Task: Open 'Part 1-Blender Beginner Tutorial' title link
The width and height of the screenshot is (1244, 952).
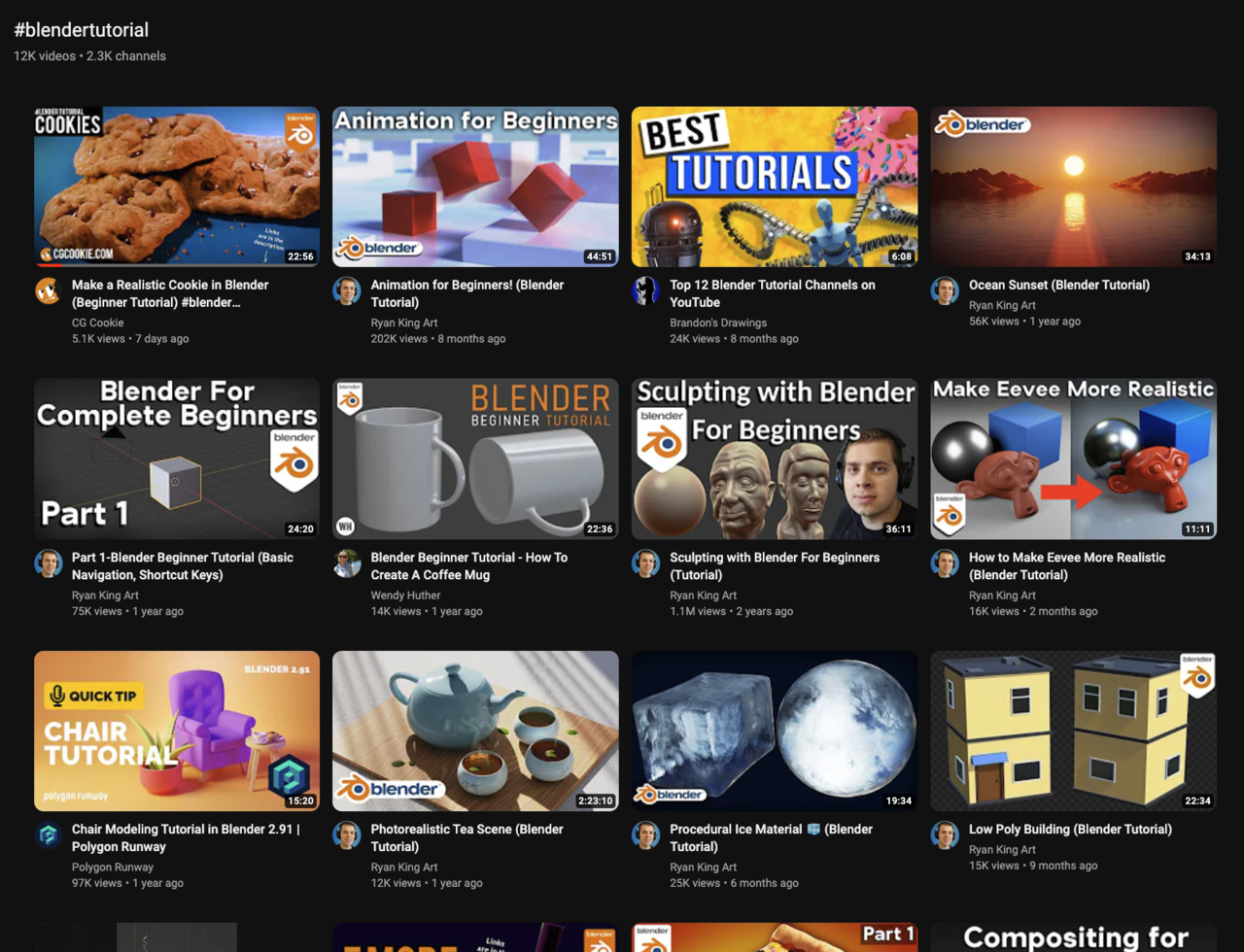Action: point(183,565)
